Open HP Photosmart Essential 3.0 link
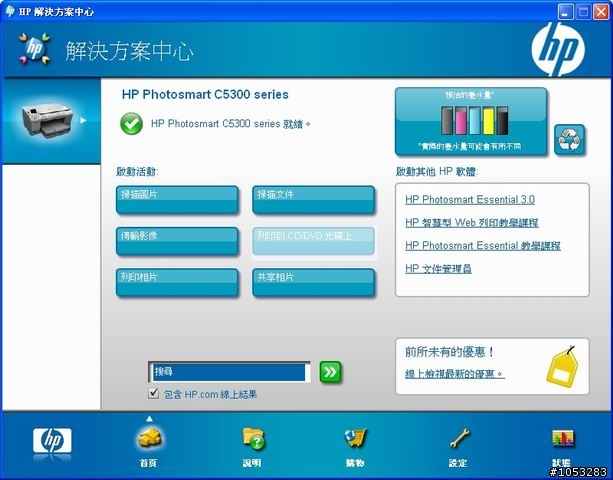613x480 pixels. 470,200
